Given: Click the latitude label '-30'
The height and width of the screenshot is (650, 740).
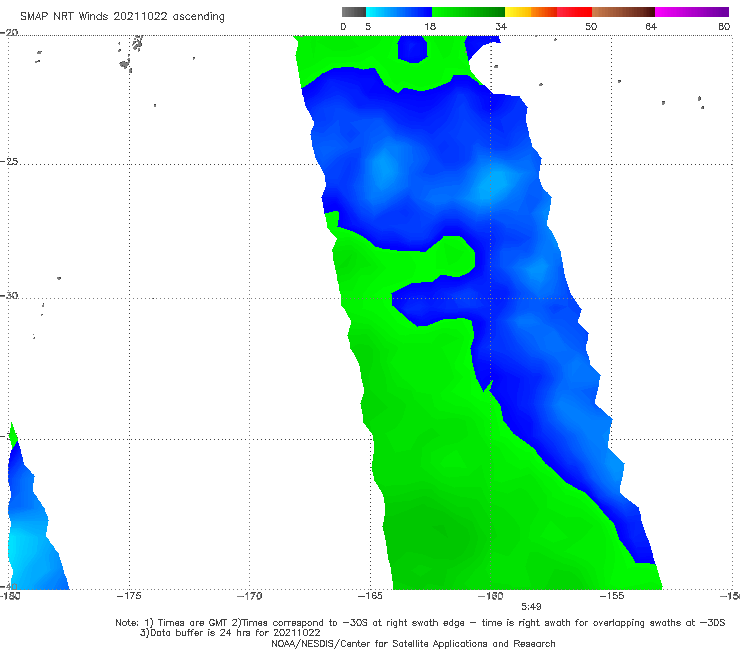Looking at the screenshot, I should click(x=9, y=296).
